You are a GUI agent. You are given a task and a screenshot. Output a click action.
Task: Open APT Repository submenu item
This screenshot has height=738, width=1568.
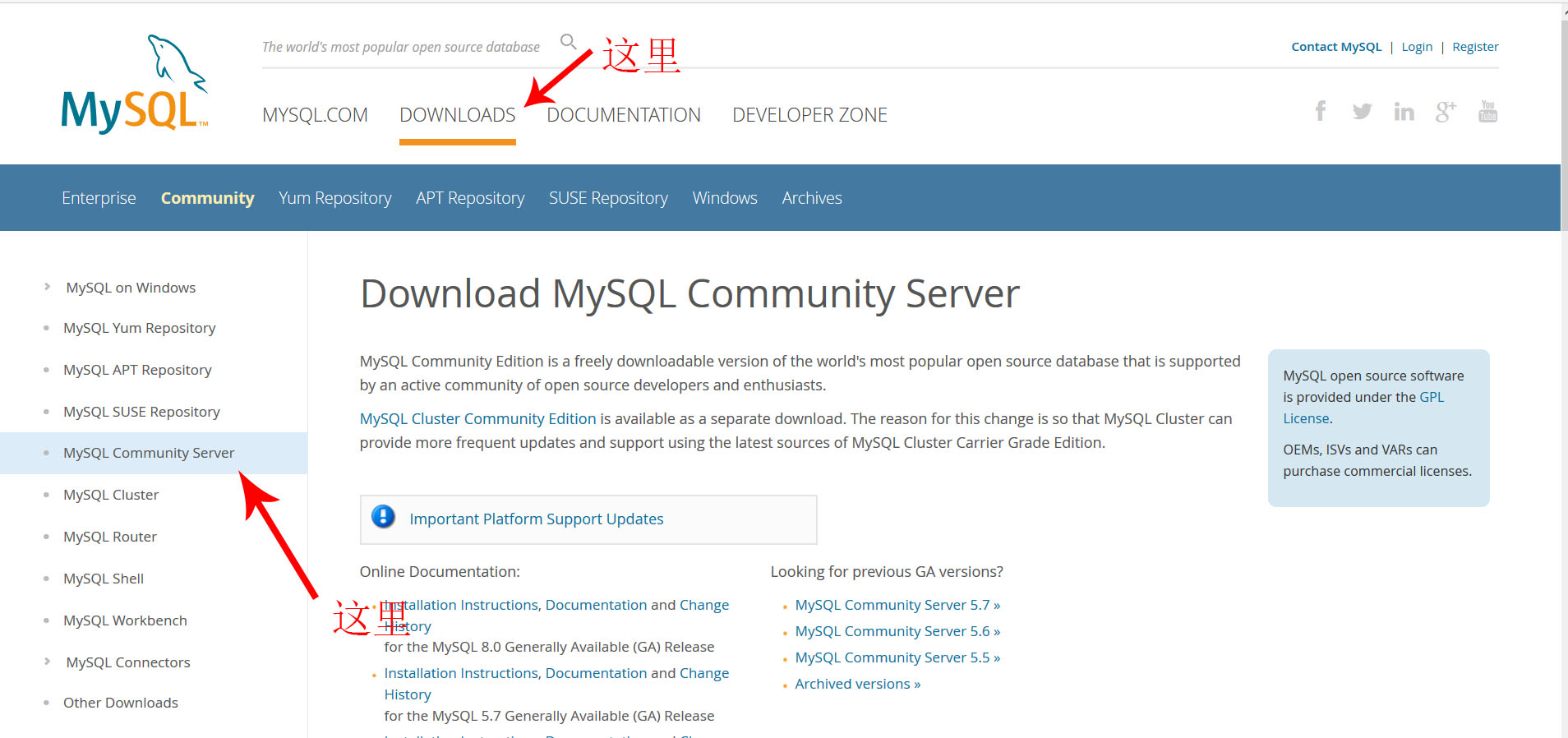(470, 198)
